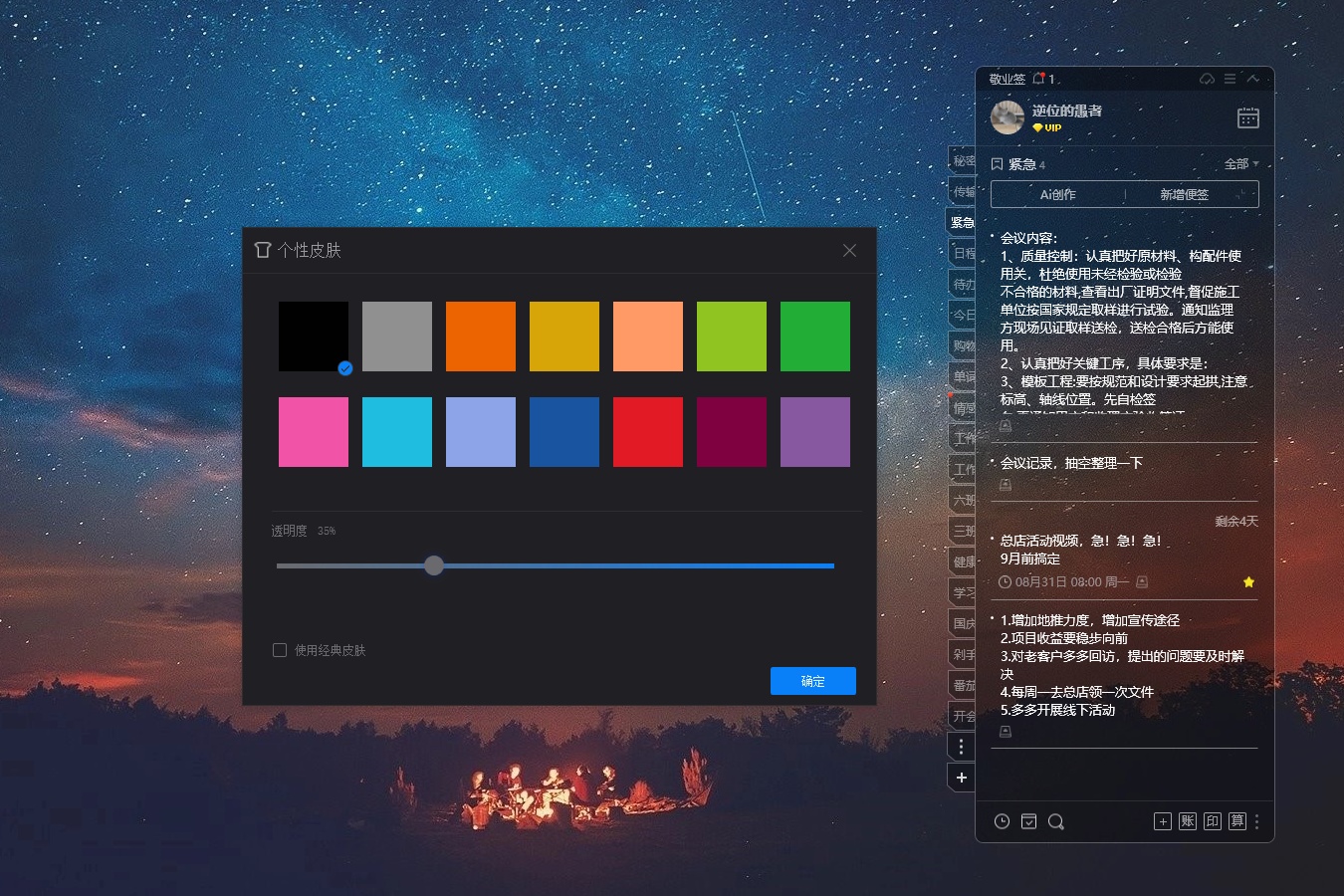Click the clock reminder icon beside 08月31日
Screen dimensions: 1344x896
[x=1006, y=581]
